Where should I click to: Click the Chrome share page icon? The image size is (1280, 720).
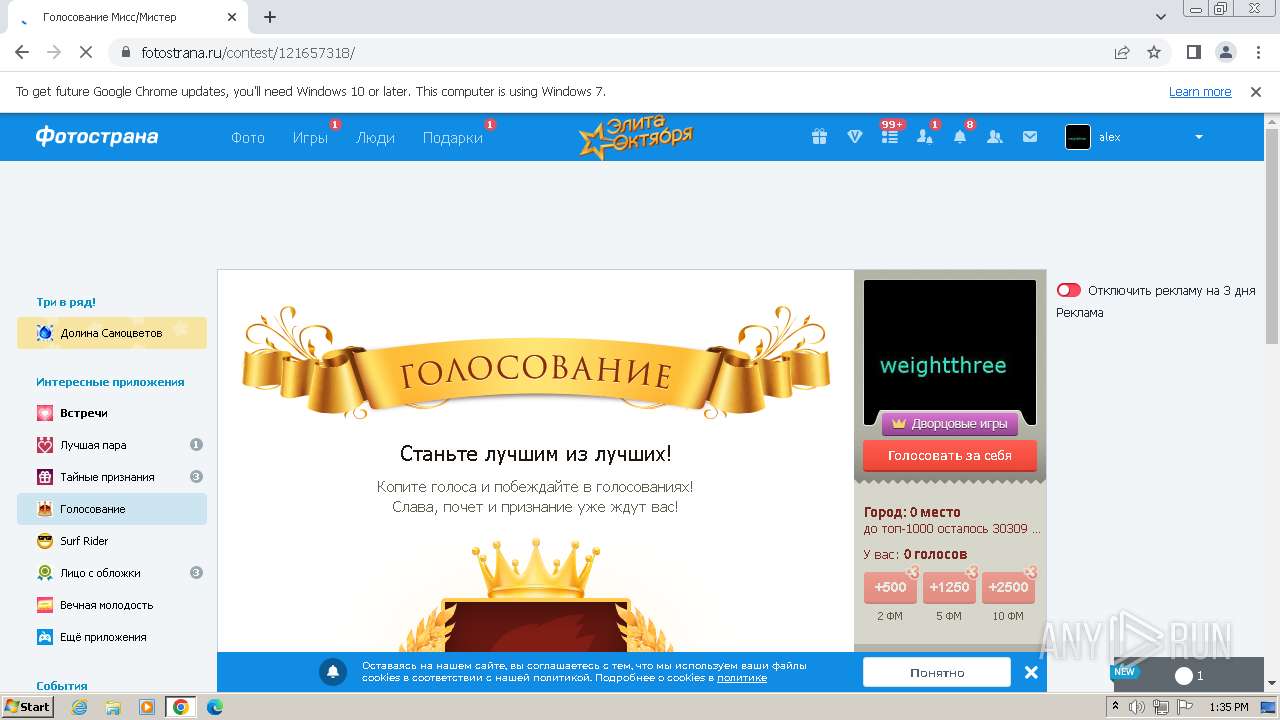click(1122, 52)
